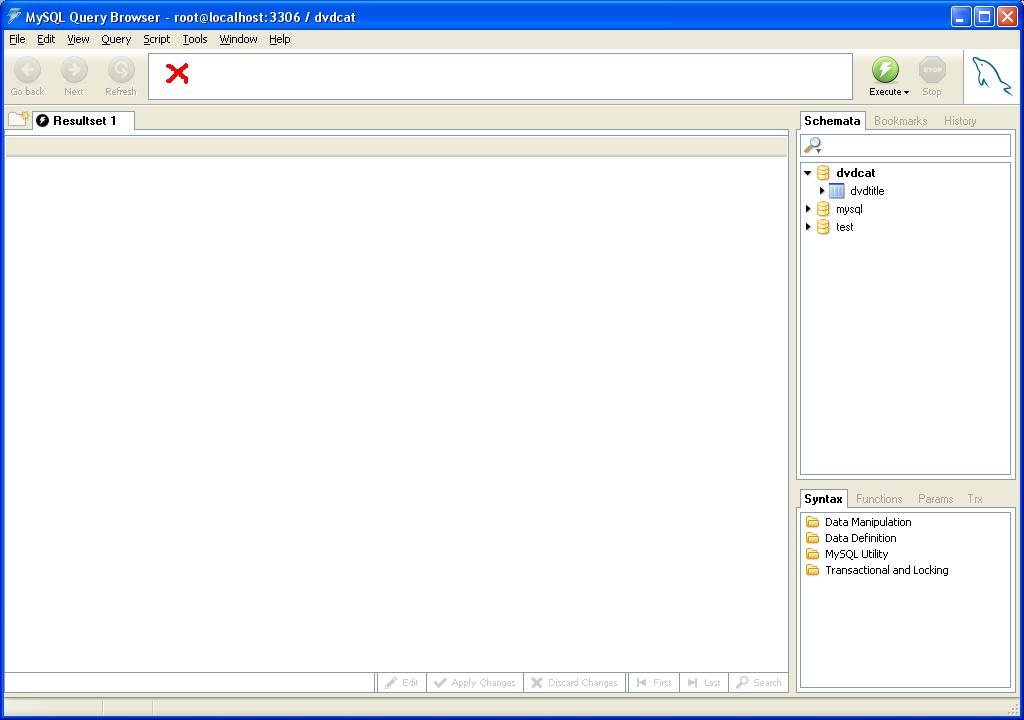1024x720 pixels.
Task: Click the MySQL dolphin logo
Action: click(x=991, y=76)
